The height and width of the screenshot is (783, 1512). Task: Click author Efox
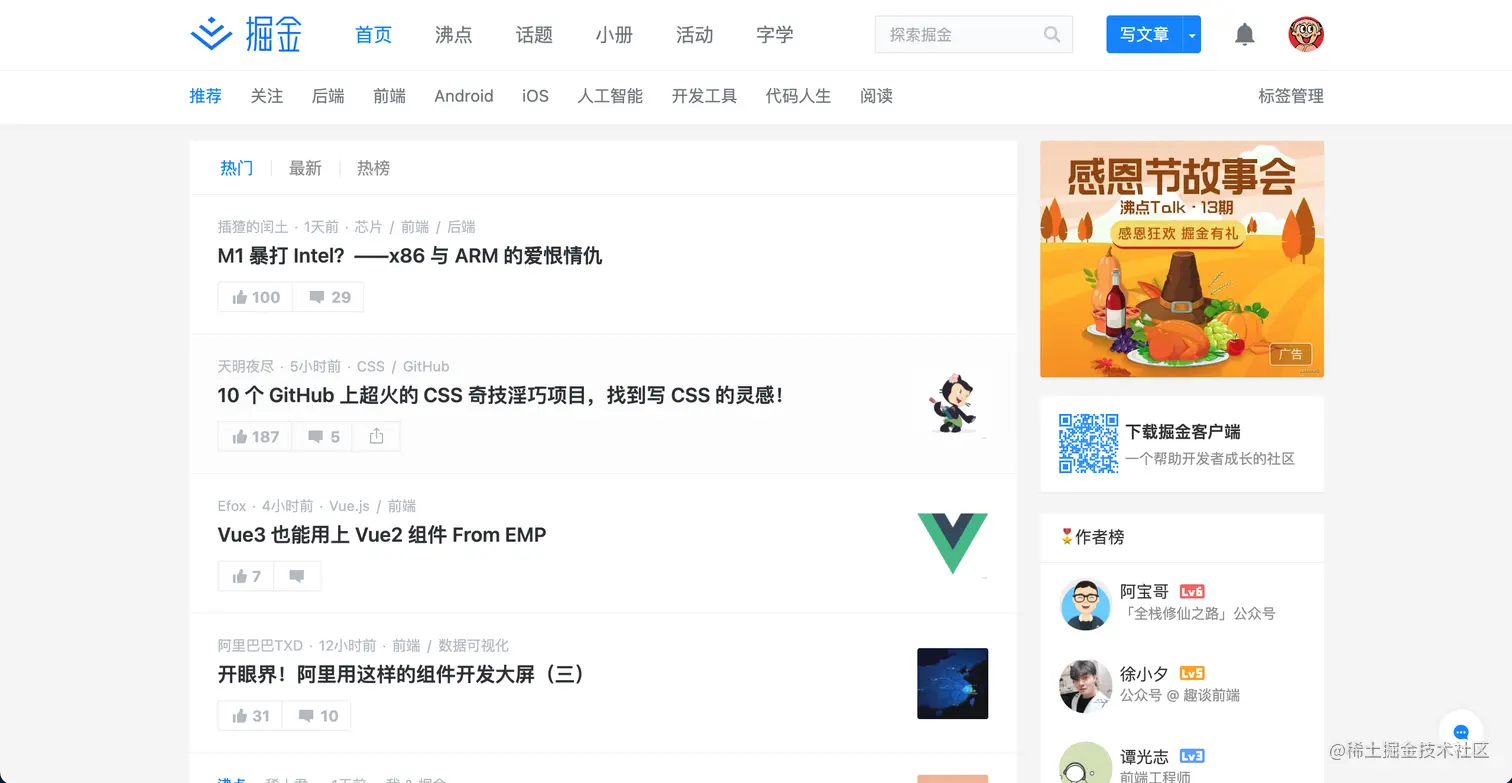coord(232,506)
